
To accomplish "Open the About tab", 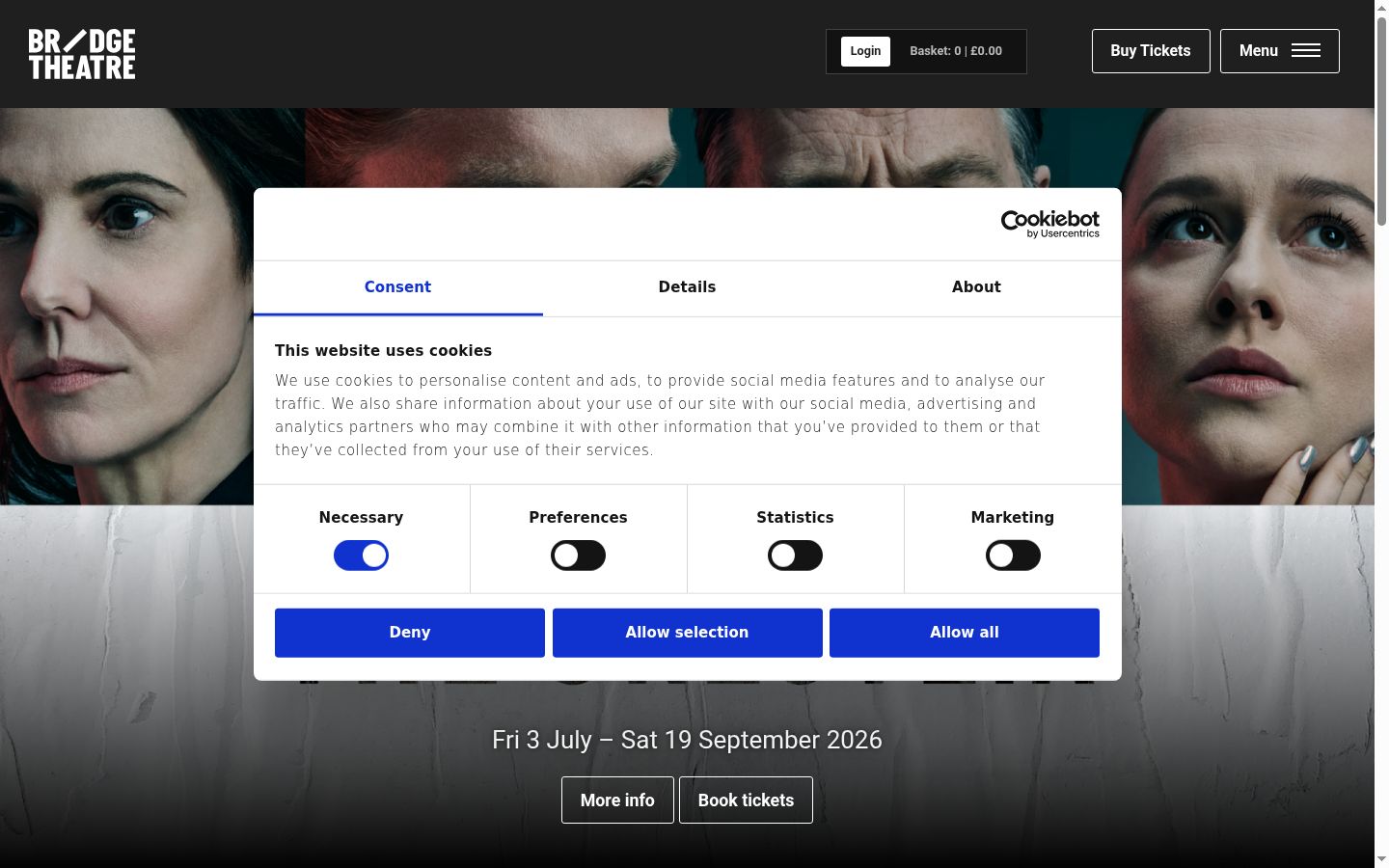I will (x=976, y=287).
